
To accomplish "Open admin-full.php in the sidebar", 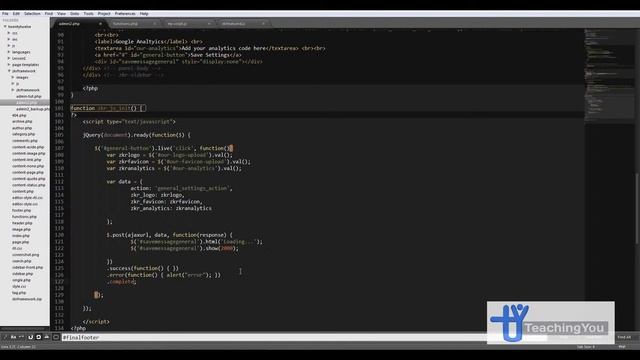I will [x=29, y=96].
